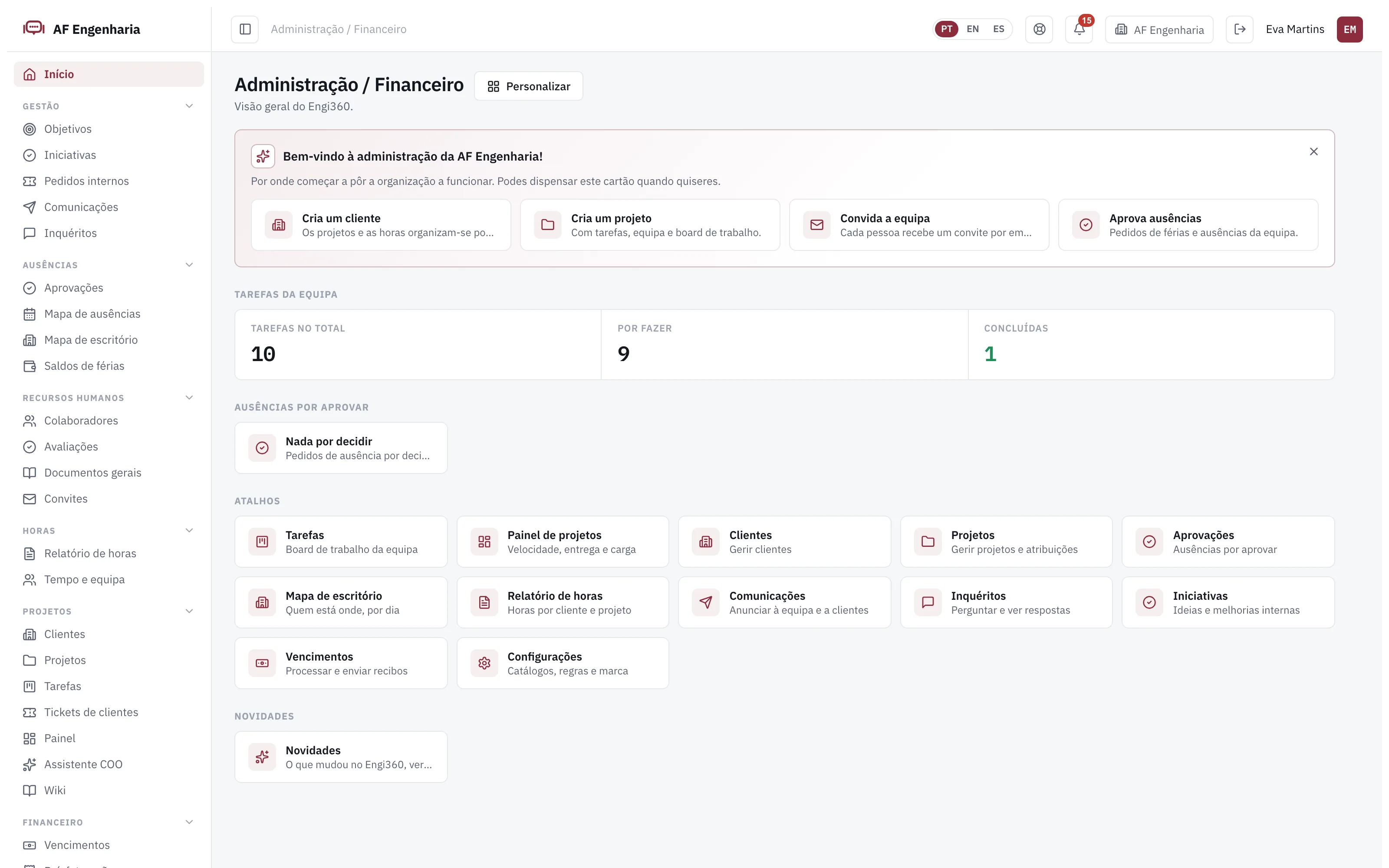1389x868 pixels.
Task: Click the Objetivos target icon
Action: click(x=30, y=129)
